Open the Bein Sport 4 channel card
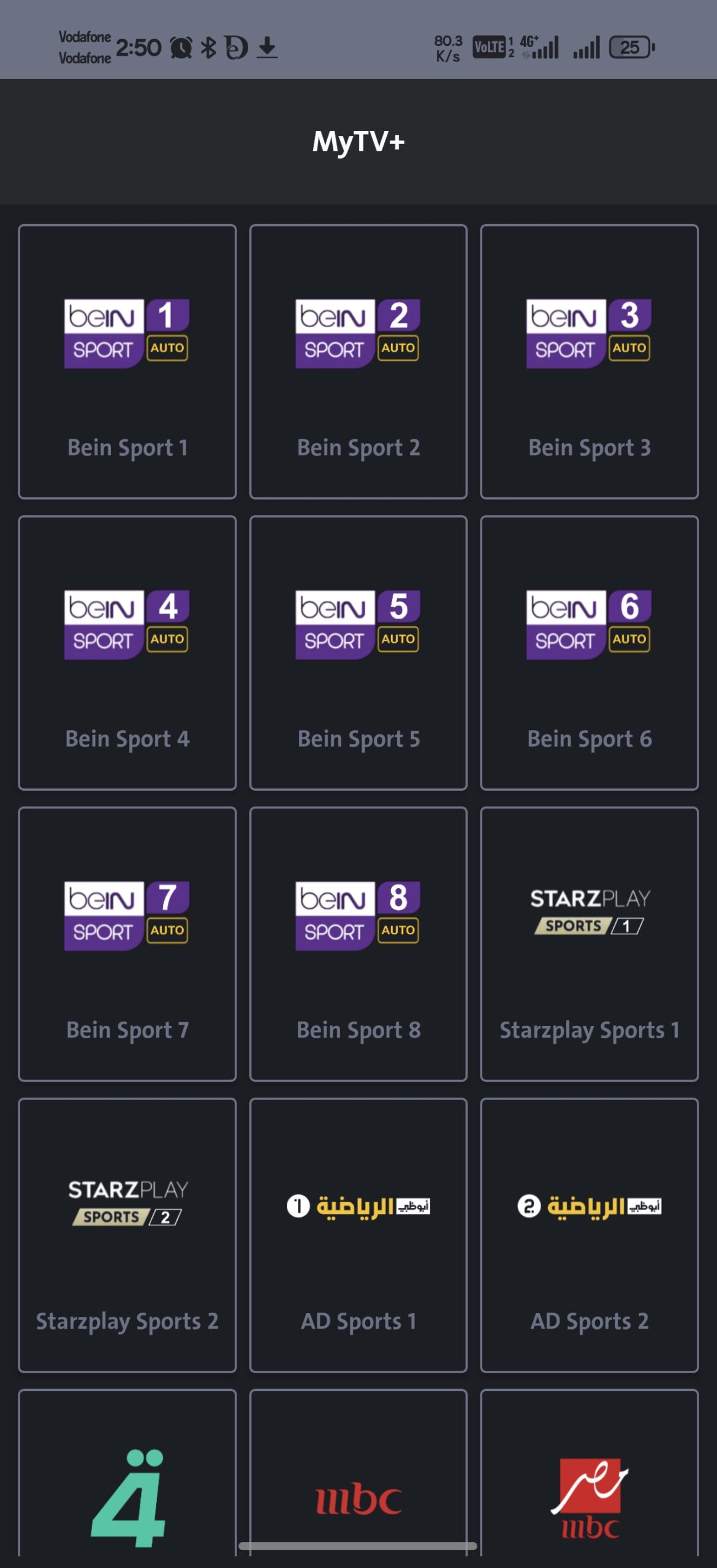This screenshot has width=717, height=1568. pyautogui.click(x=127, y=654)
